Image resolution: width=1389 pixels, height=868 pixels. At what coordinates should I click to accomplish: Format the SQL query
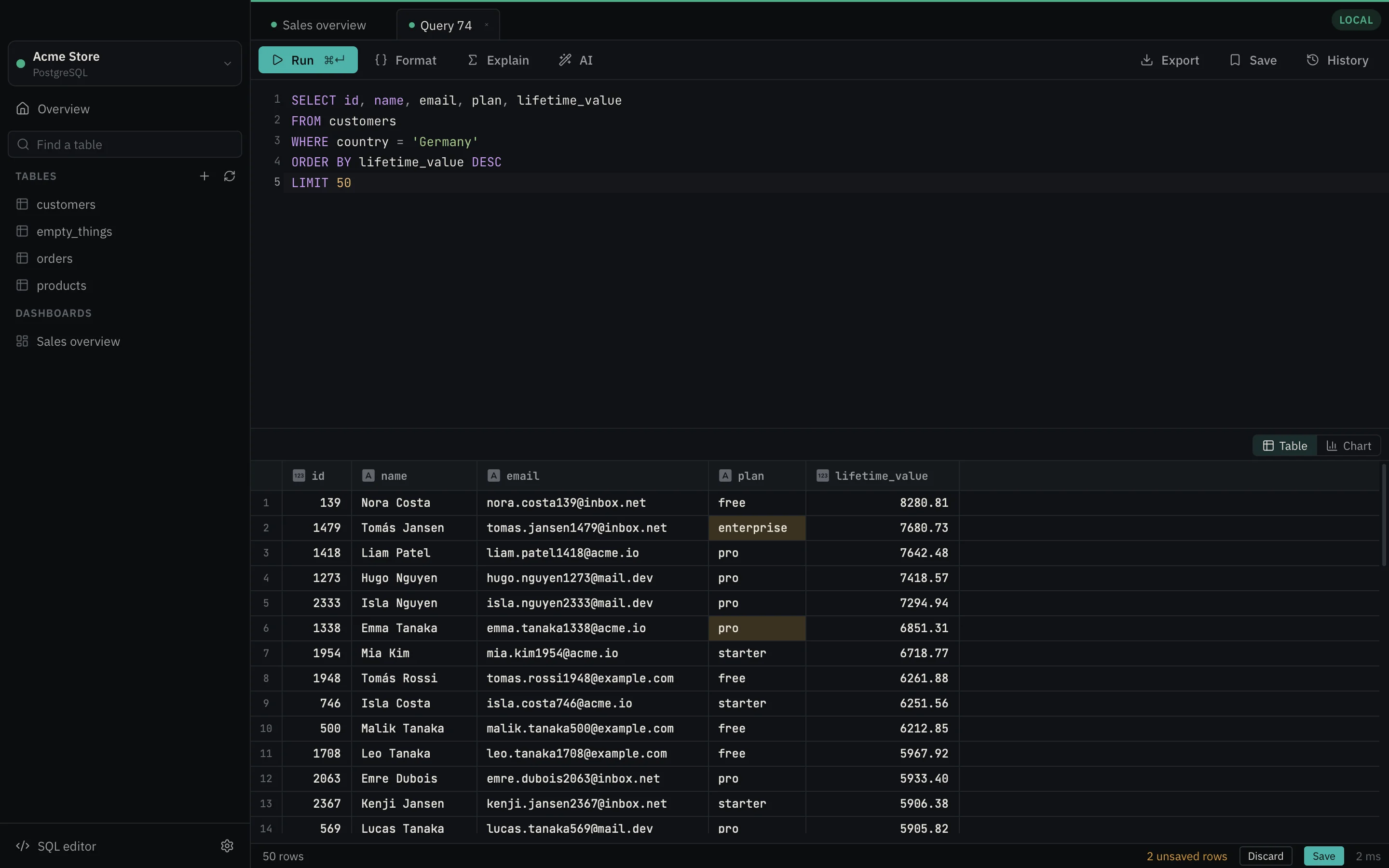coord(405,60)
